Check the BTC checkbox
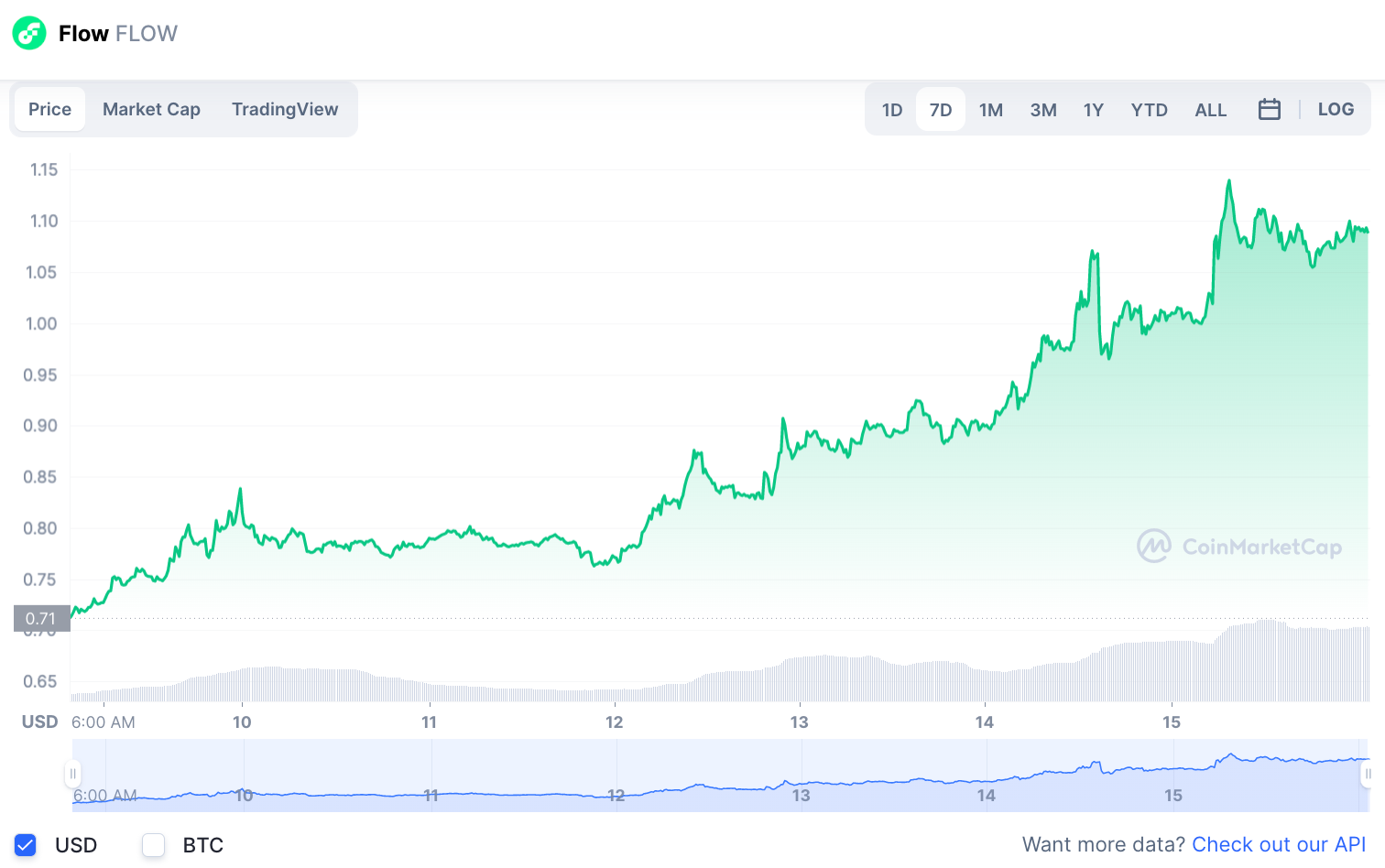The height and width of the screenshot is (868, 1385). point(153,845)
